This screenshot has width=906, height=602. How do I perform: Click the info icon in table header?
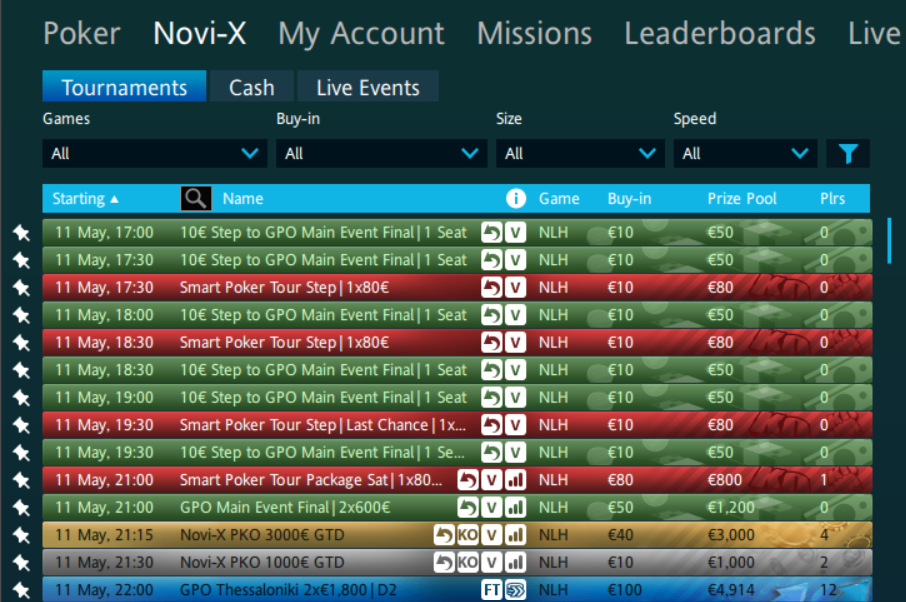coord(516,199)
